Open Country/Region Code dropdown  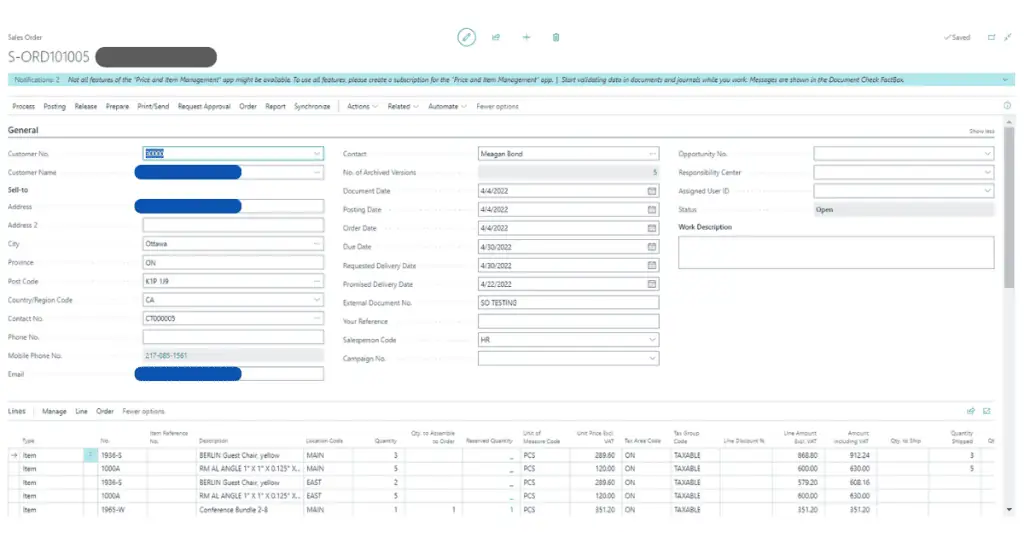[317, 300]
